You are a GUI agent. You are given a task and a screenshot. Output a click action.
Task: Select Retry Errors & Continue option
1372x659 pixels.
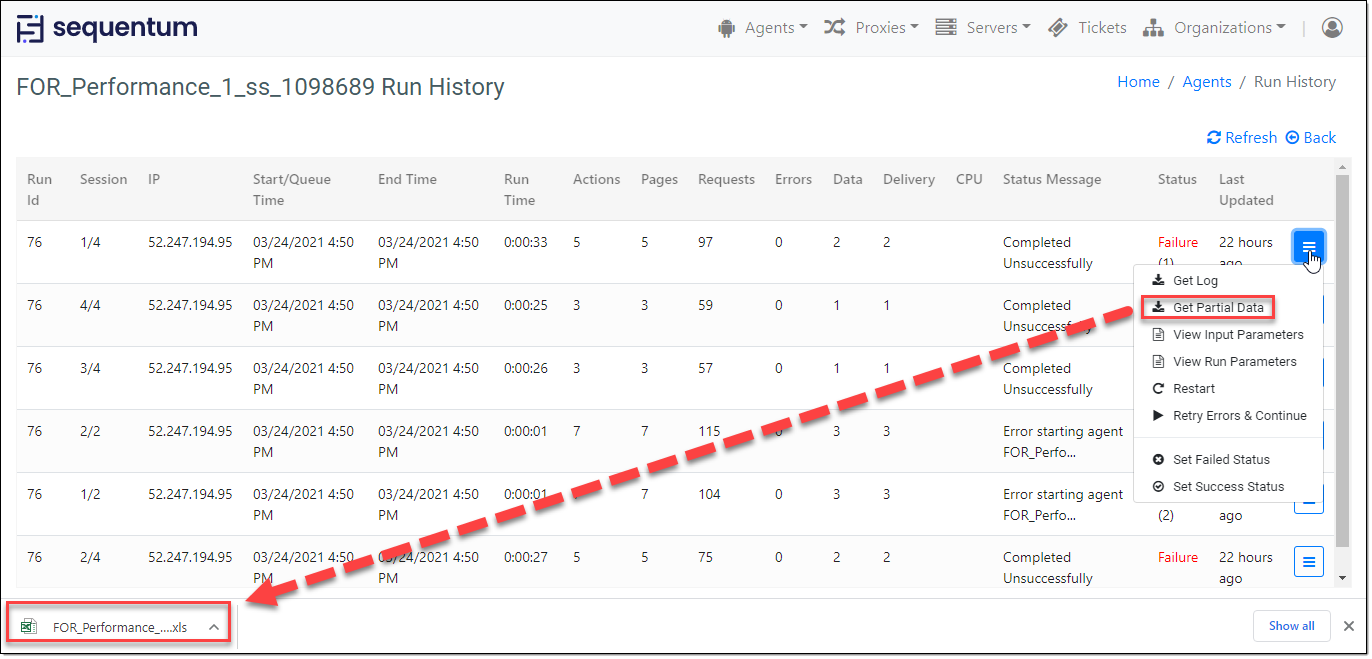[x=1238, y=416]
